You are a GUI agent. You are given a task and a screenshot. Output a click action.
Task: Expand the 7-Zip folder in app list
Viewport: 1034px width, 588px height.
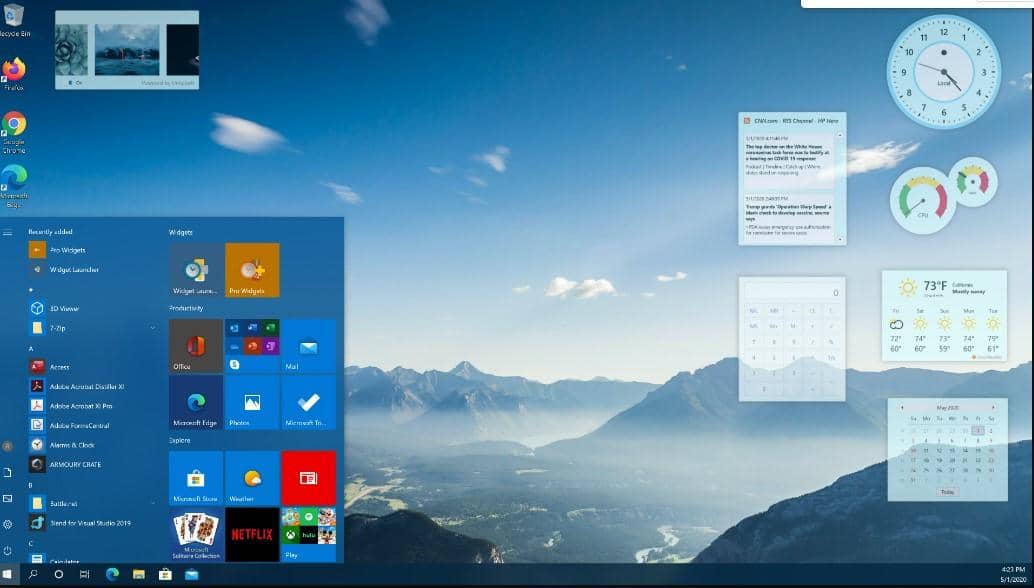click(x=153, y=327)
